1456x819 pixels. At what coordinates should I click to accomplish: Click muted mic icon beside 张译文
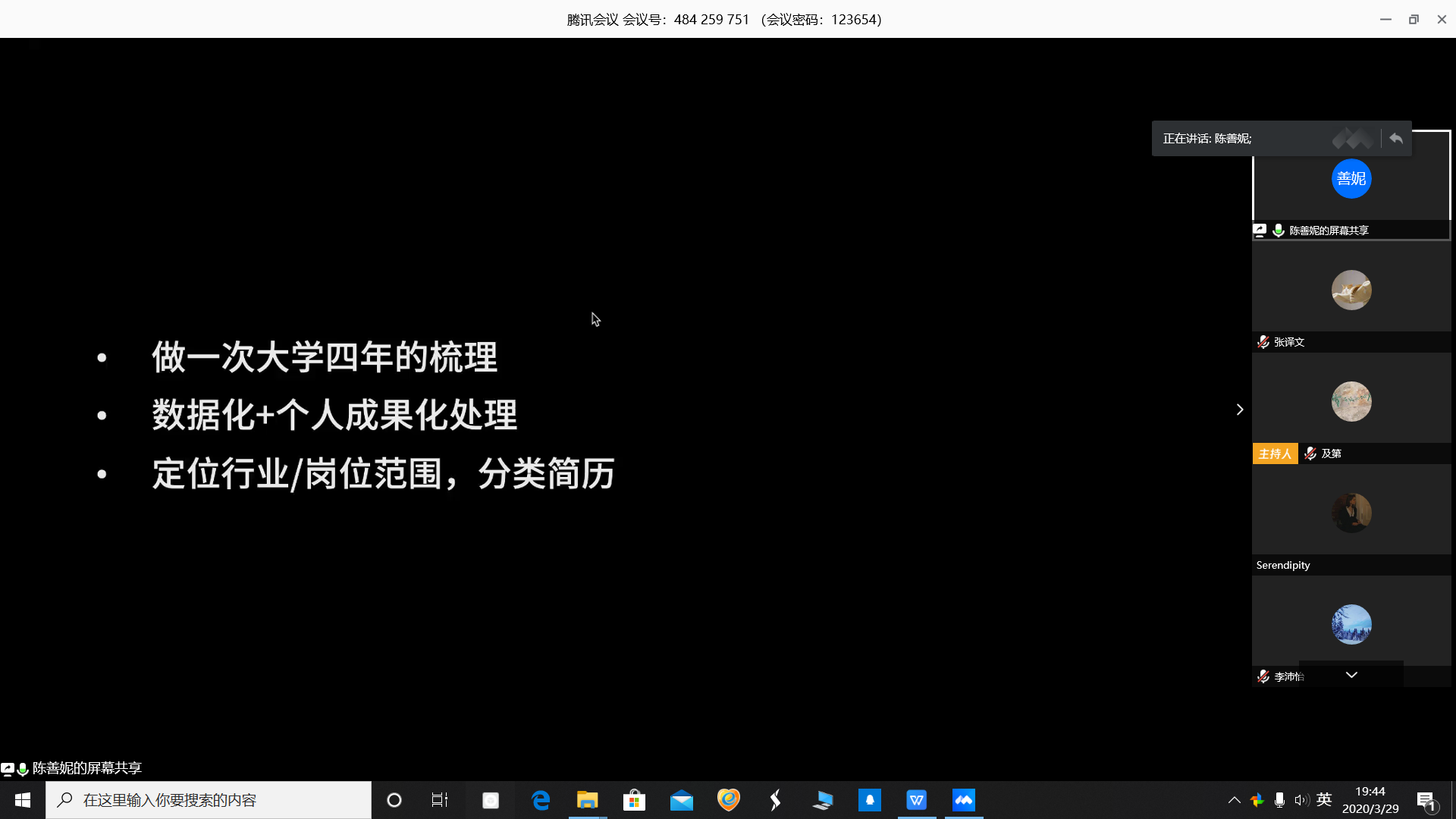click(x=1263, y=342)
